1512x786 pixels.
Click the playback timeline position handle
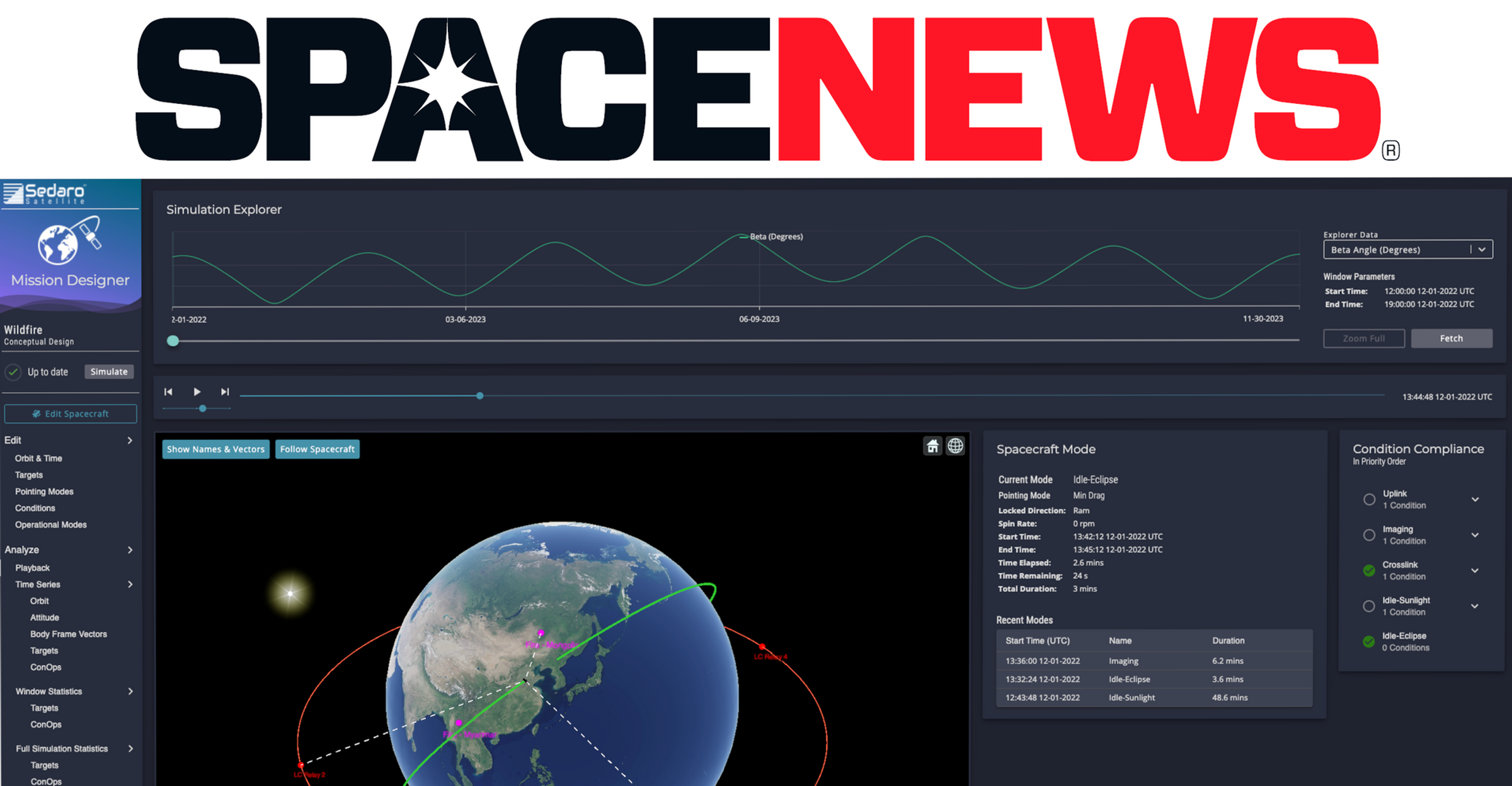tap(480, 396)
